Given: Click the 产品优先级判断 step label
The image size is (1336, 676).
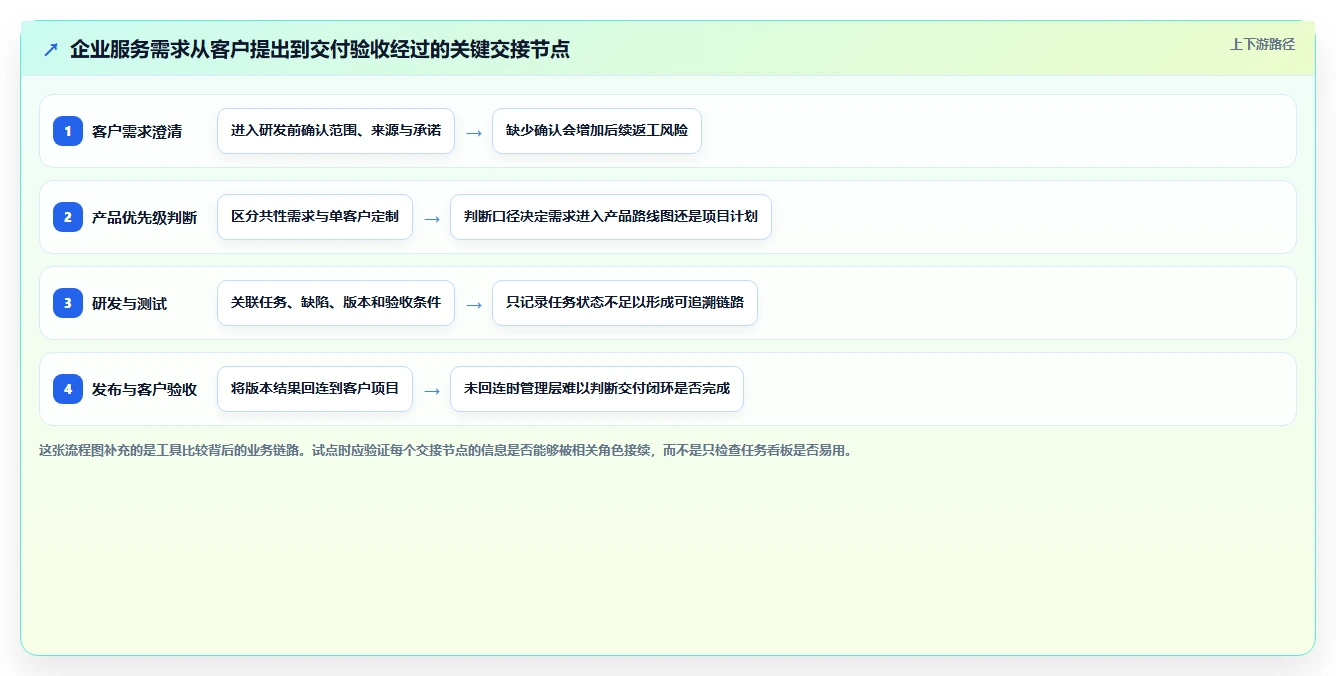Looking at the screenshot, I should pyautogui.click(x=145, y=217).
